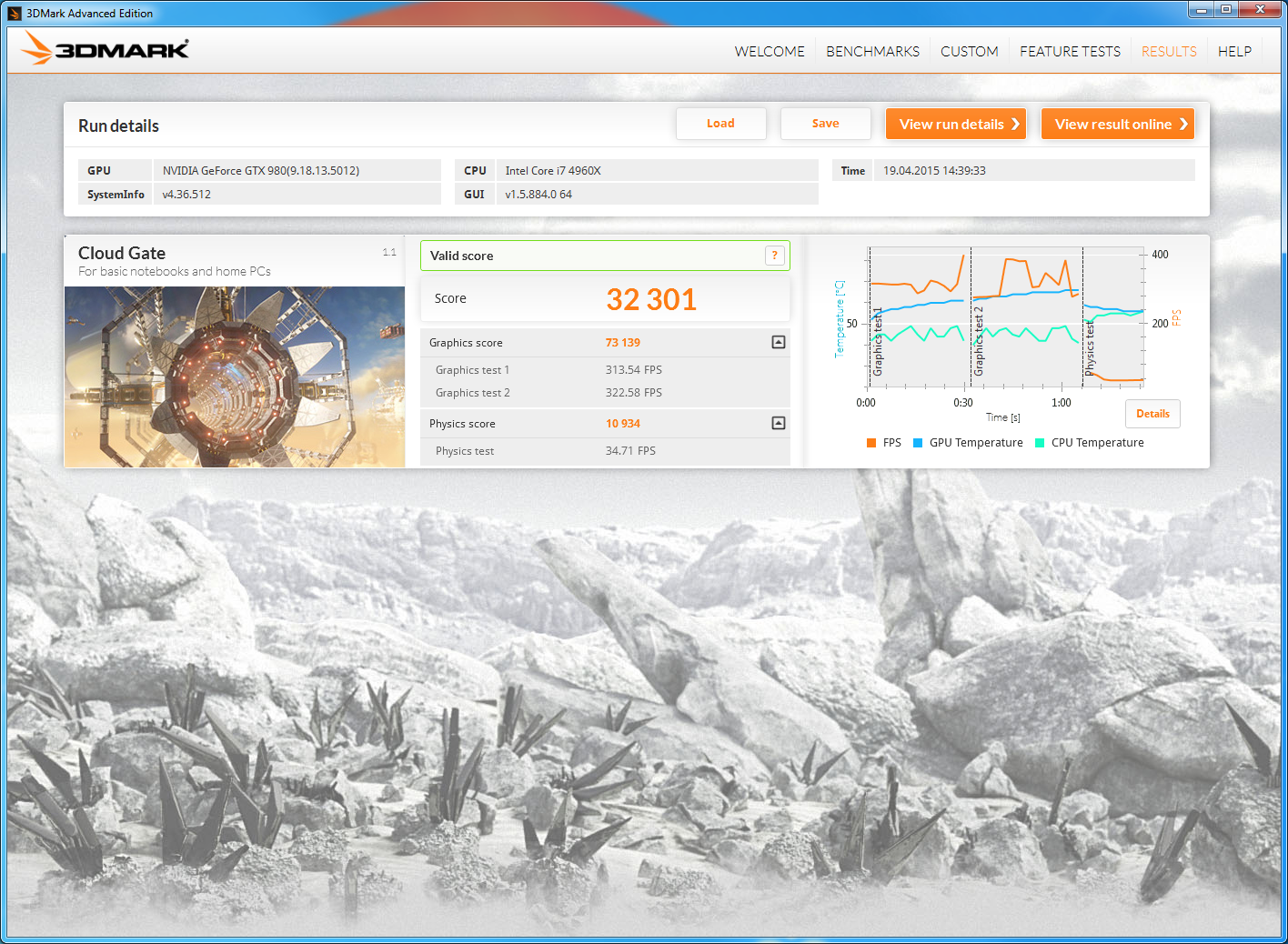Click the blue GPU Temperature legend swatch
This screenshot has width=1288, height=944.
click(918, 443)
